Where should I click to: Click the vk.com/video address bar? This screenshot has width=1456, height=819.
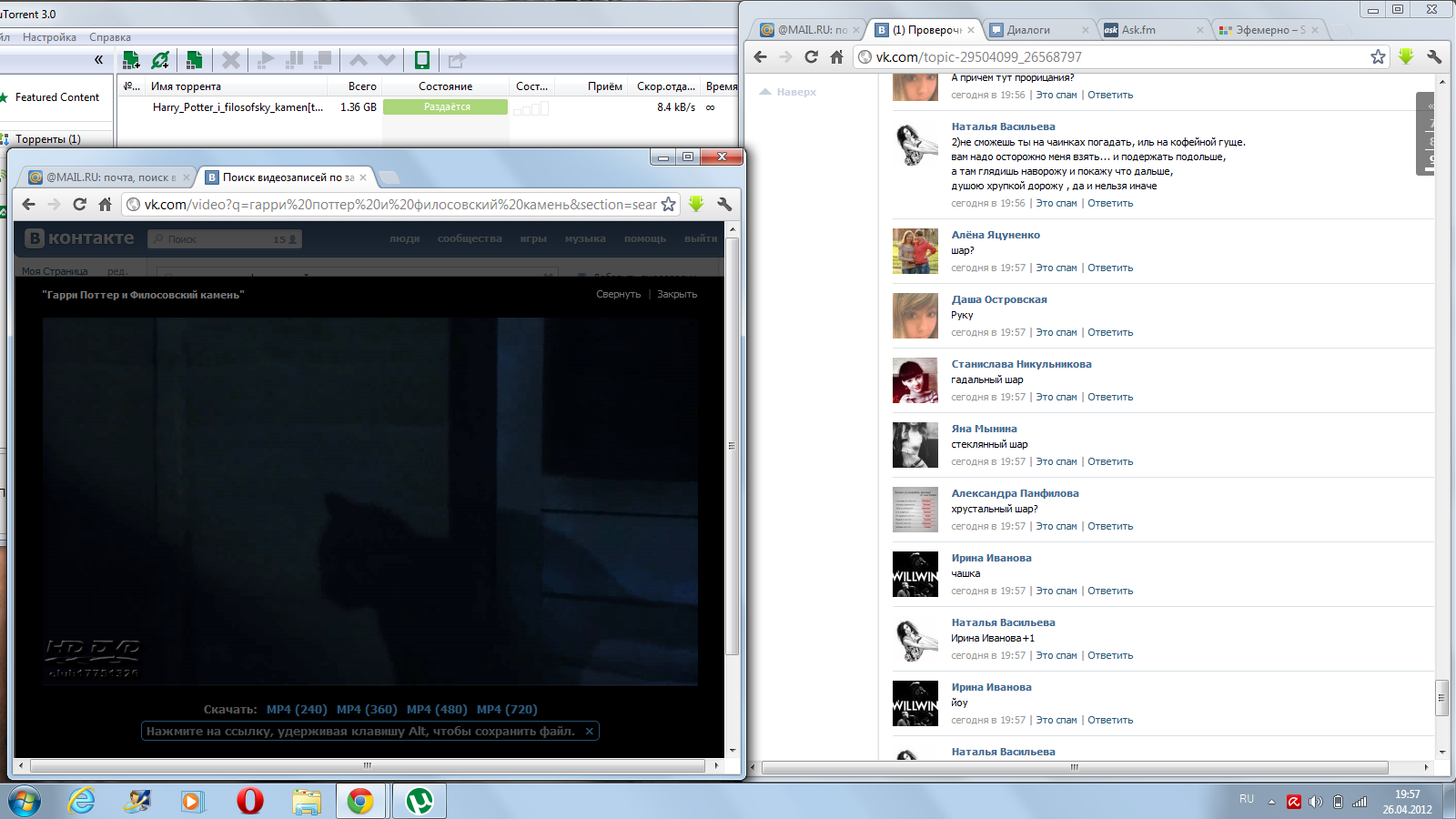pyautogui.click(x=399, y=205)
